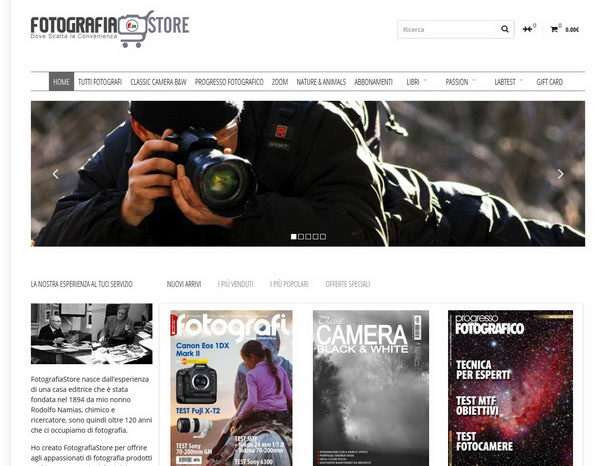Screen dimensions: 600x466
Task: Open Classic Camera Black & White cover
Action: click(x=371, y=388)
